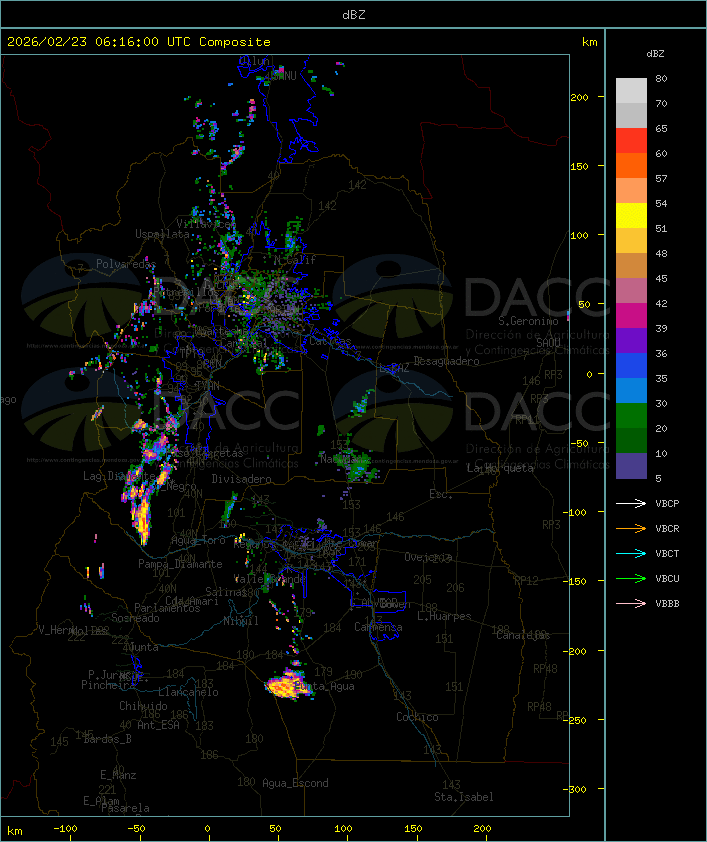Click the Divisadero place label

pyautogui.click(x=241, y=478)
